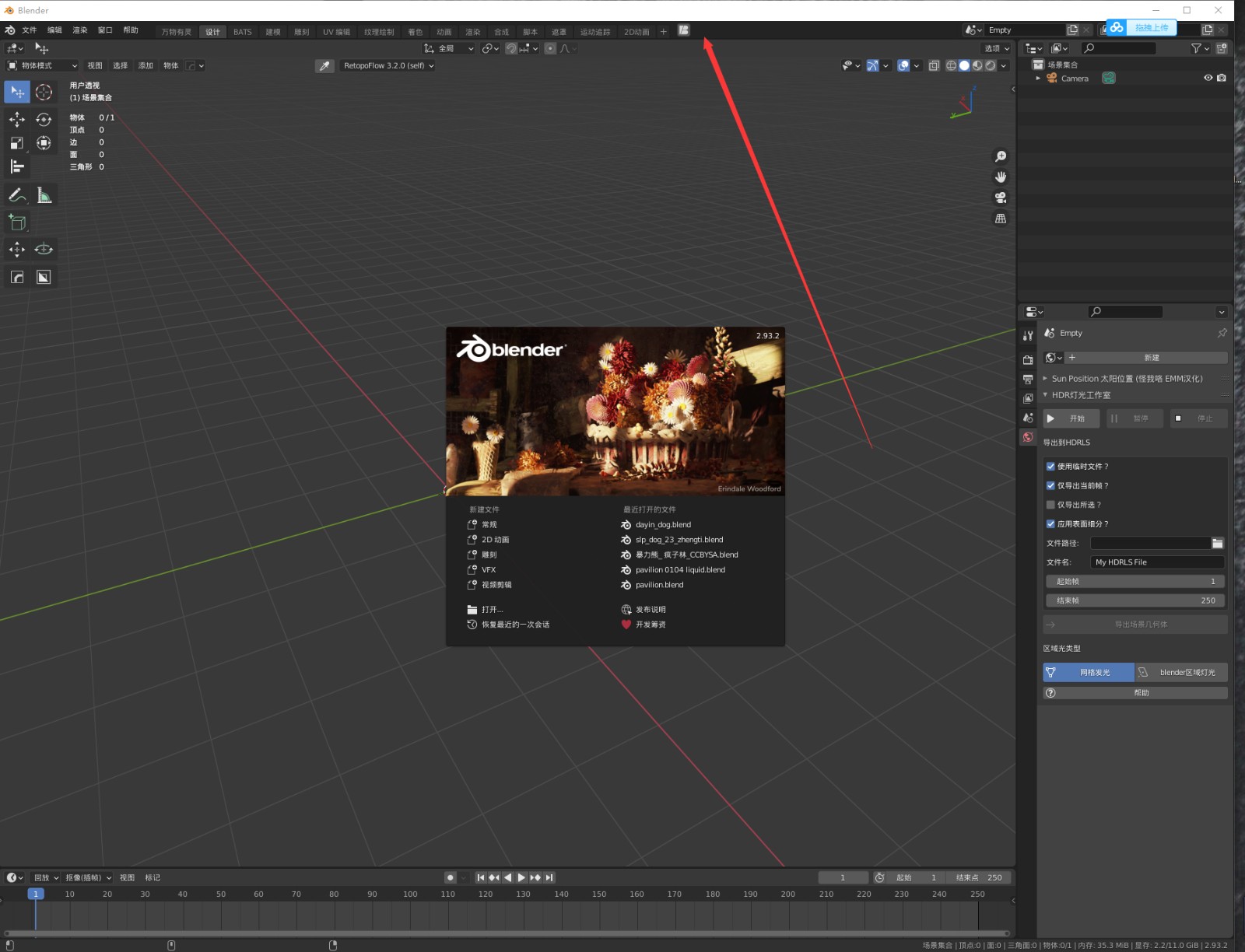Open the 窗口 menu
1245x952 pixels.
[105, 30]
